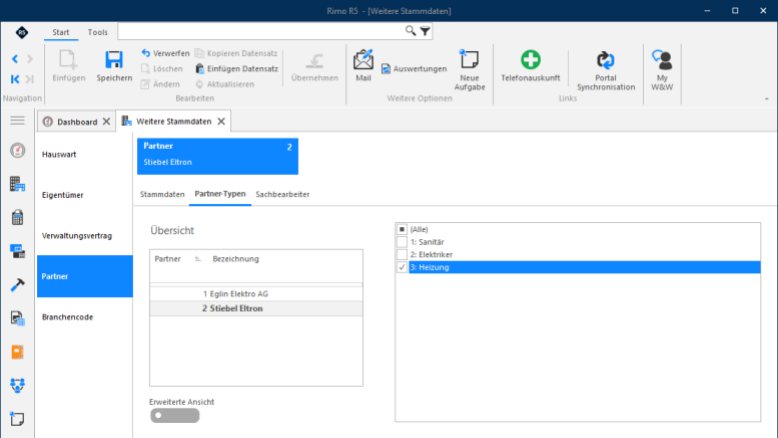Switch to the Start ribbon tab
The width and height of the screenshot is (778, 438).
click(61, 32)
